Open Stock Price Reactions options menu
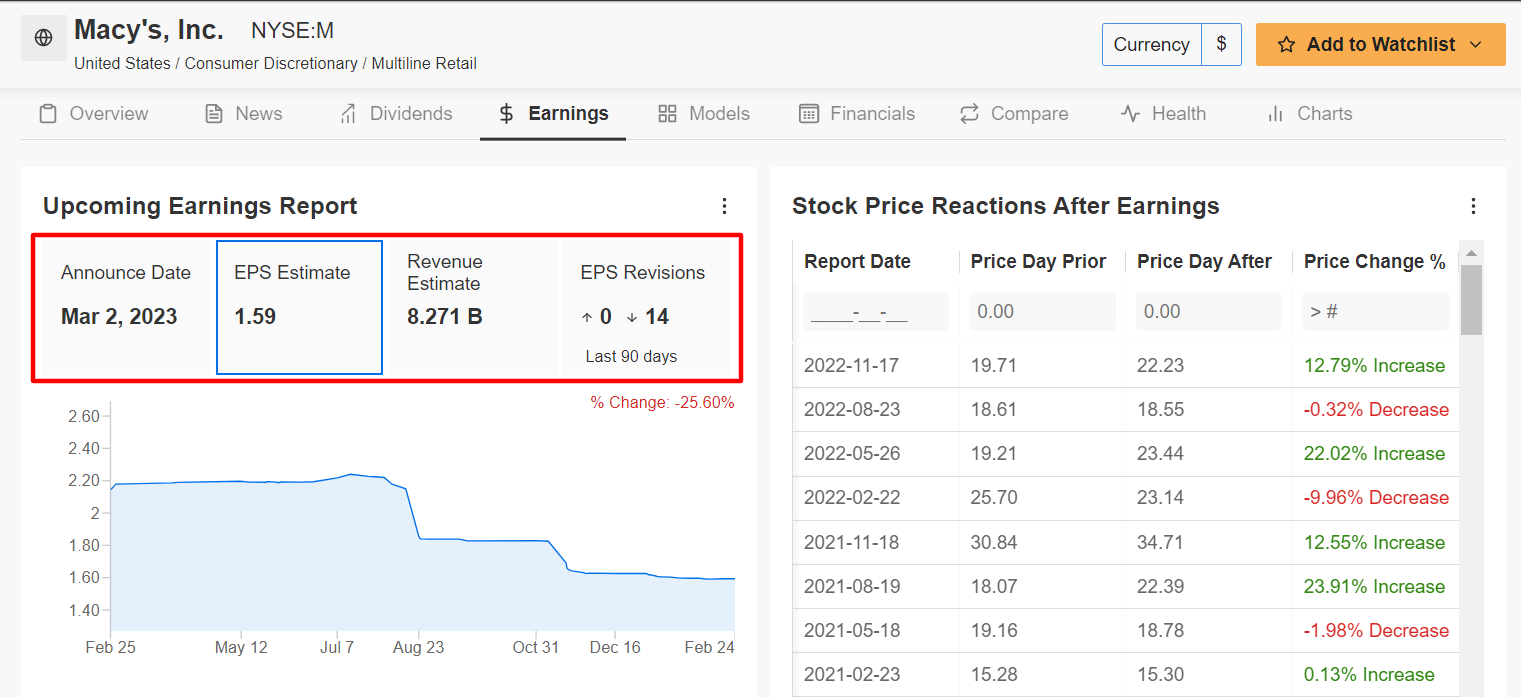Screen dimensions: 1521x697 [x=1473, y=206]
